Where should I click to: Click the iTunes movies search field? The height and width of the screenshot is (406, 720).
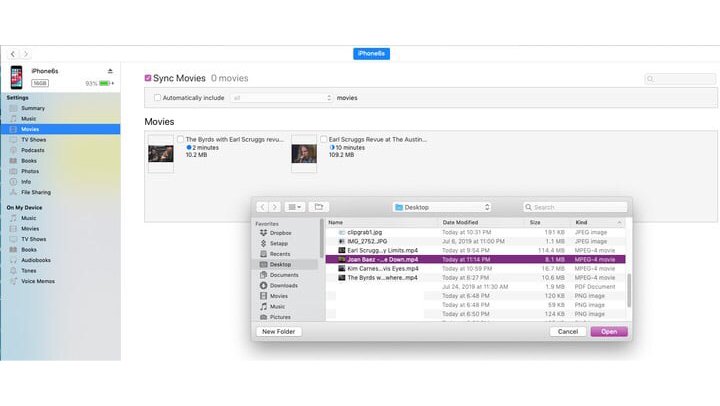(680, 79)
